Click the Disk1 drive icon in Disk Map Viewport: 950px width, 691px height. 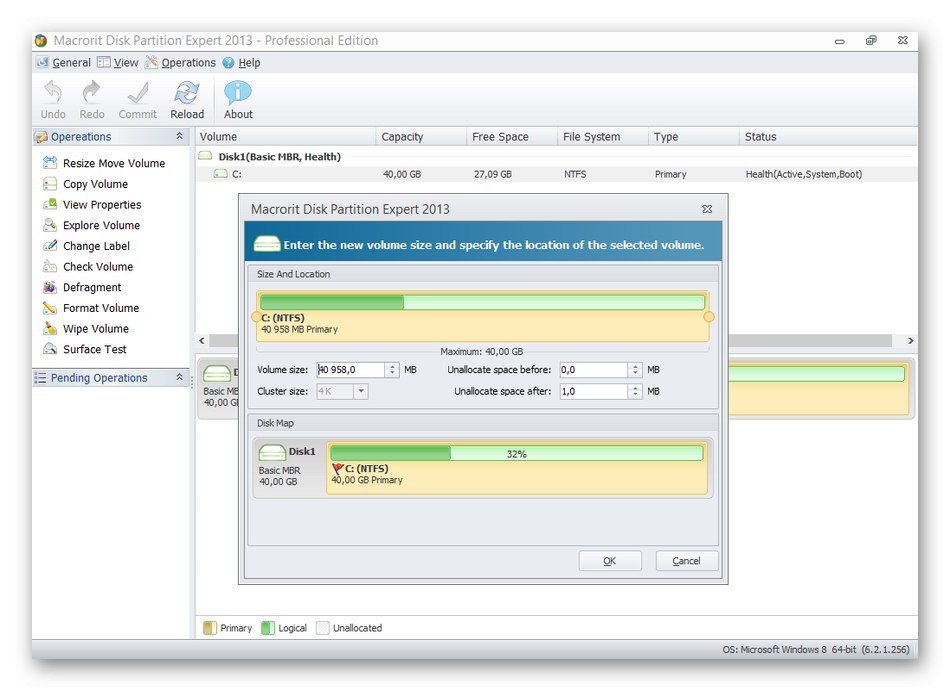point(272,452)
